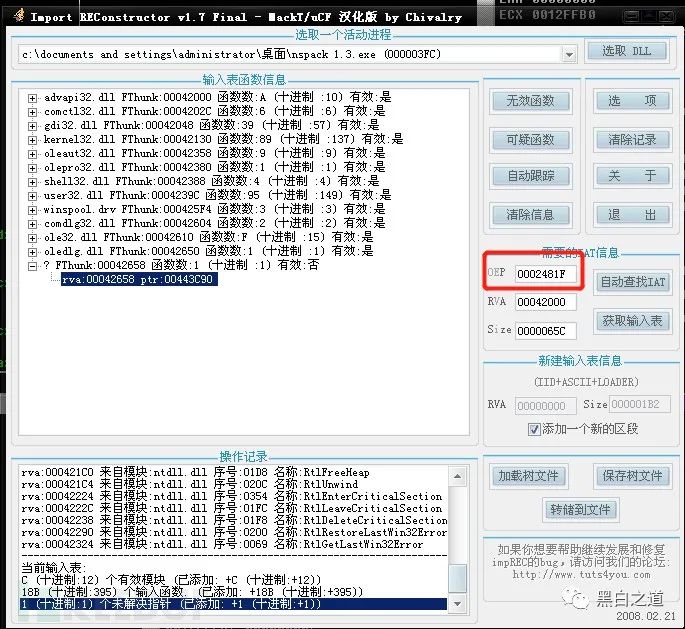Toggle the 添加一个新的区段 checkbox
This screenshot has height=629, width=685.
pos(535,429)
